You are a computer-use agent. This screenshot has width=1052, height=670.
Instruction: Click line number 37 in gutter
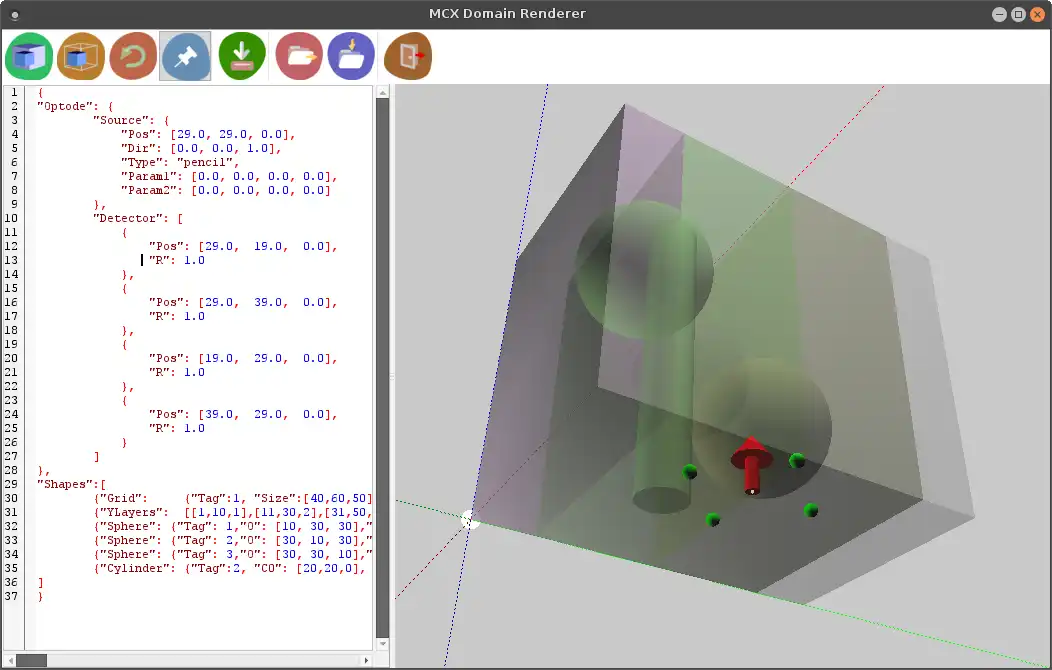pyautogui.click(x=11, y=596)
